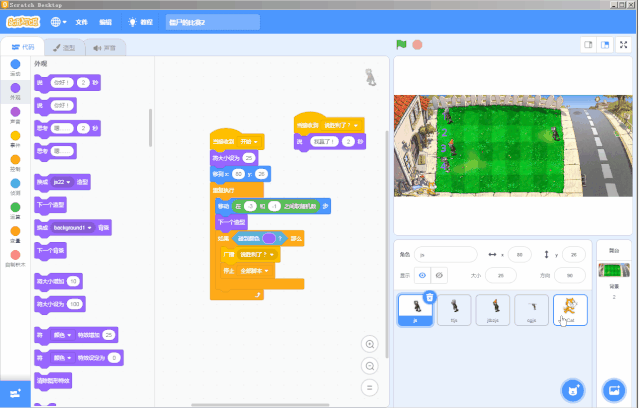Open the broadcast message dropdown inside the if block
This screenshot has width=639, height=408.
tap(257, 254)
